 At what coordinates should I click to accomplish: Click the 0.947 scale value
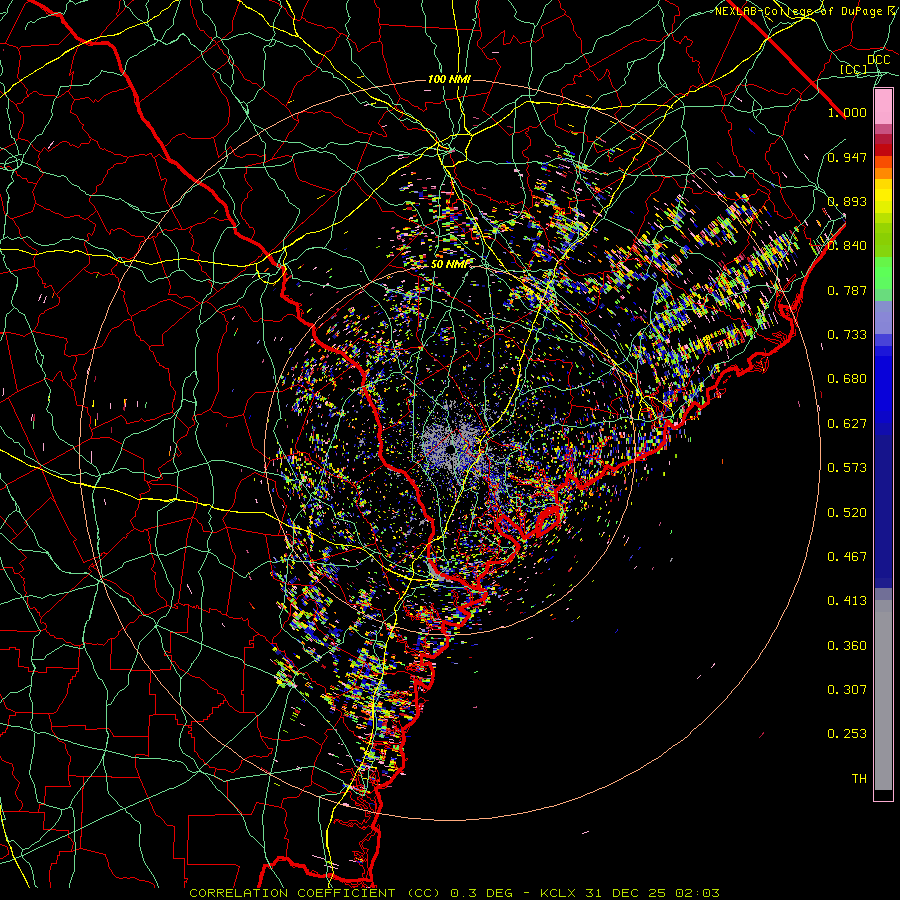click(x=847, y=157)
